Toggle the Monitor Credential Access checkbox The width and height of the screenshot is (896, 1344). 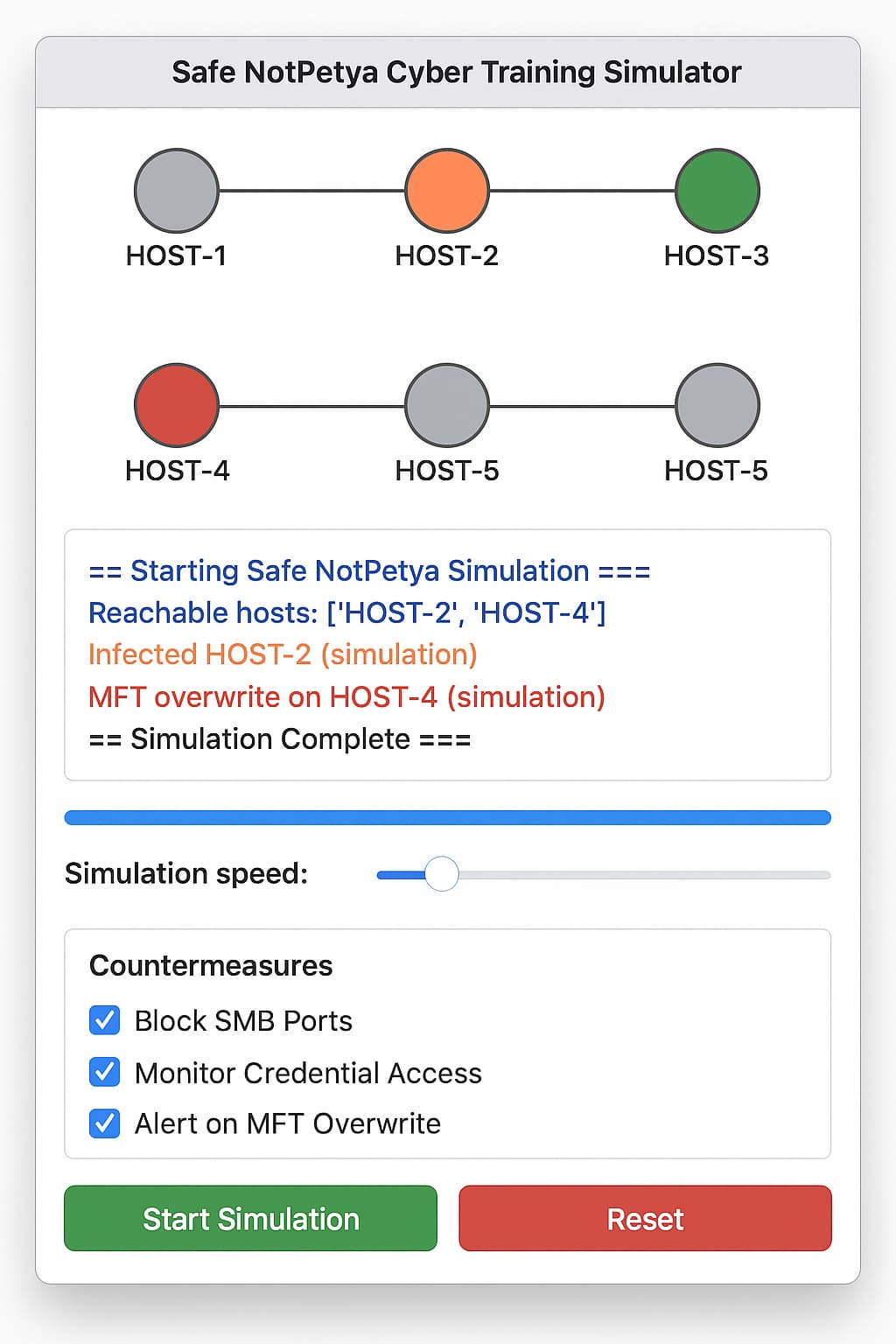point(105,1072)
